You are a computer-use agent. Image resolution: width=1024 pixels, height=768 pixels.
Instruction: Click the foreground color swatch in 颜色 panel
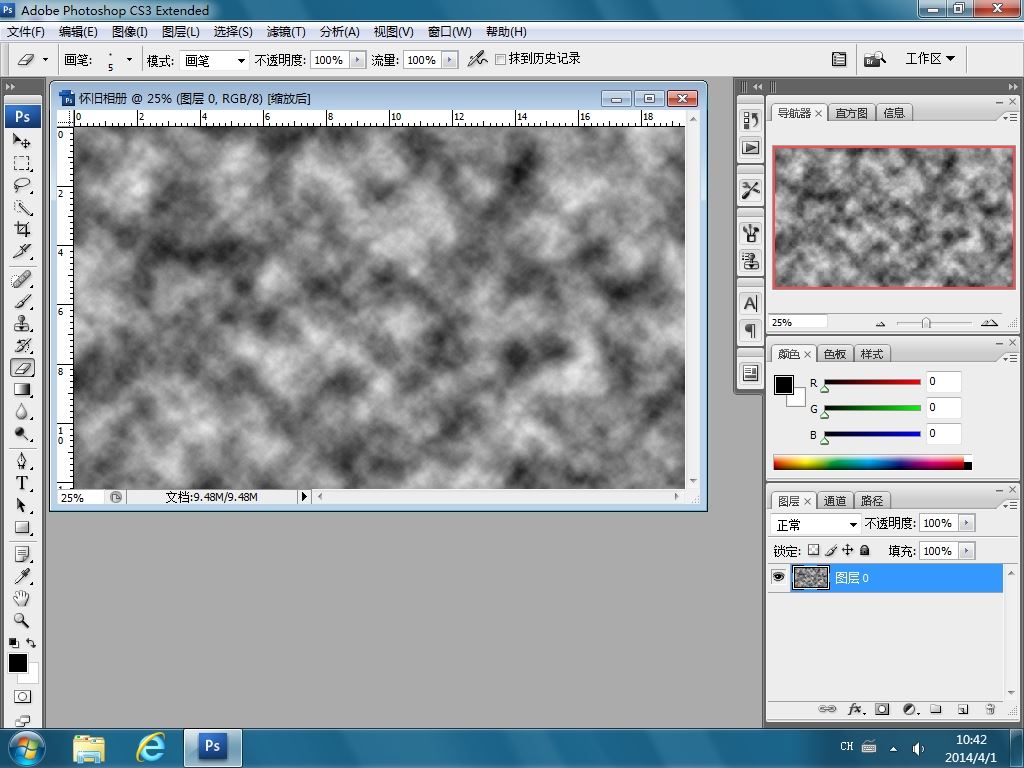(784, 385)
